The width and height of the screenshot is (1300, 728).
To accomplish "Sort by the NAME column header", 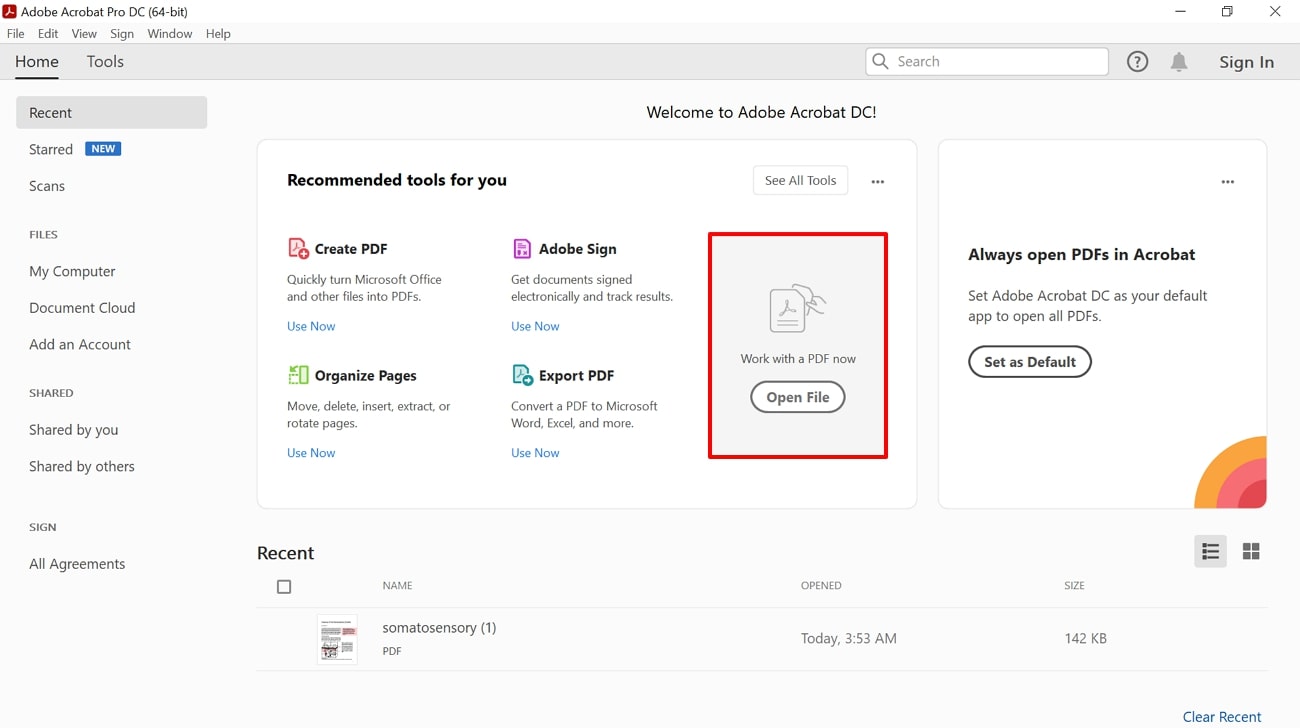I will [397, 586].
